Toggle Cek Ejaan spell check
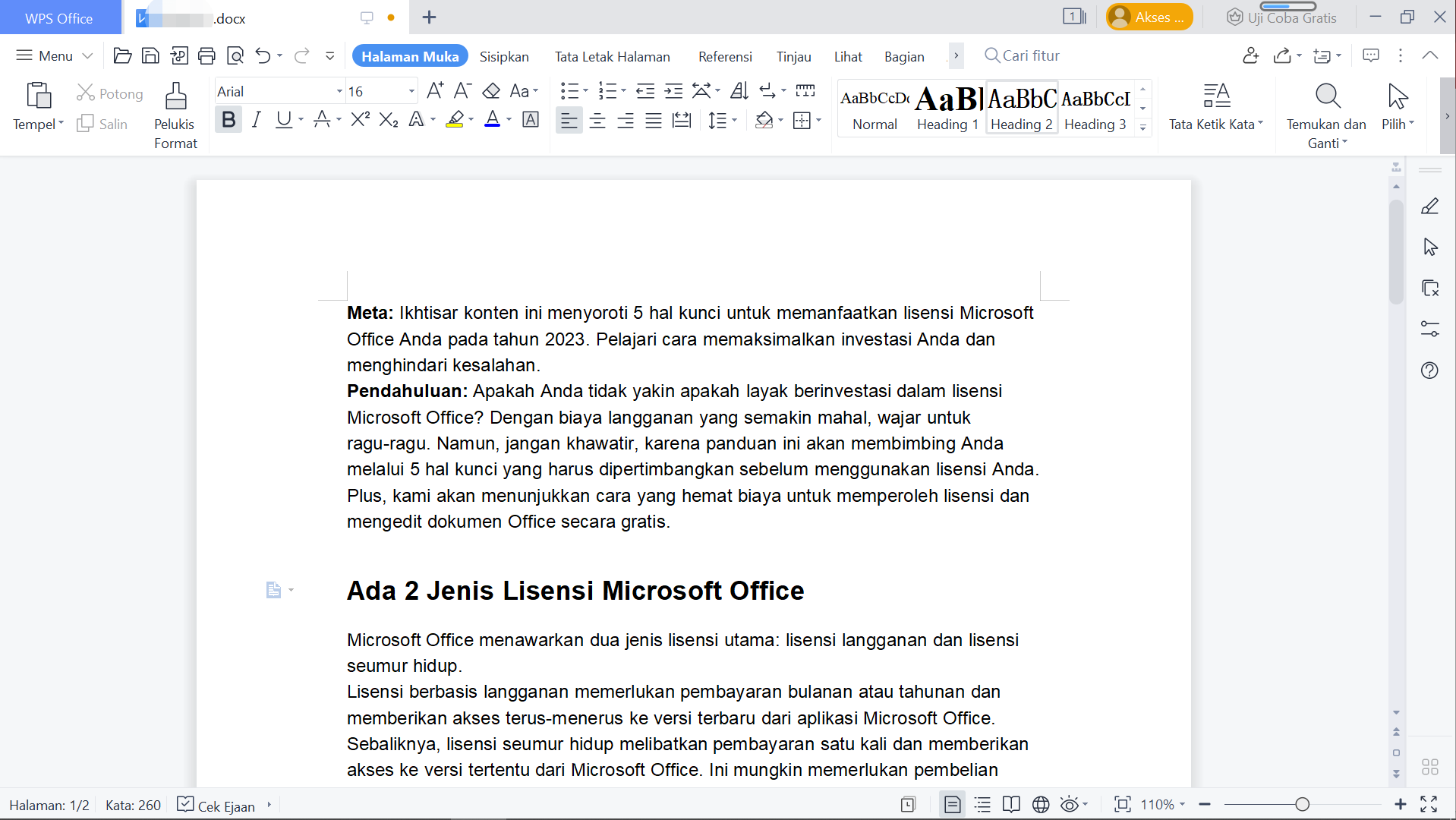 click(216, 805)
